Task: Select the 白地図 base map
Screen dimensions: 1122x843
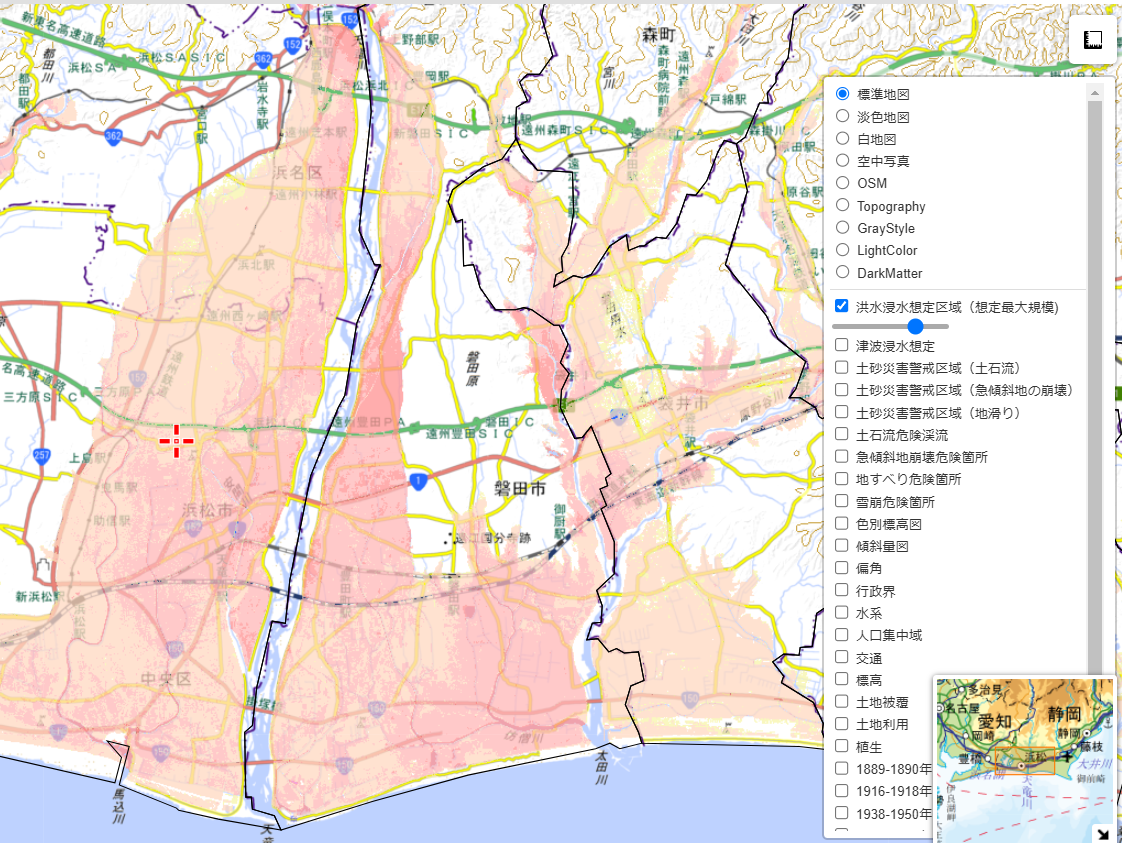Action: point(841,138)
